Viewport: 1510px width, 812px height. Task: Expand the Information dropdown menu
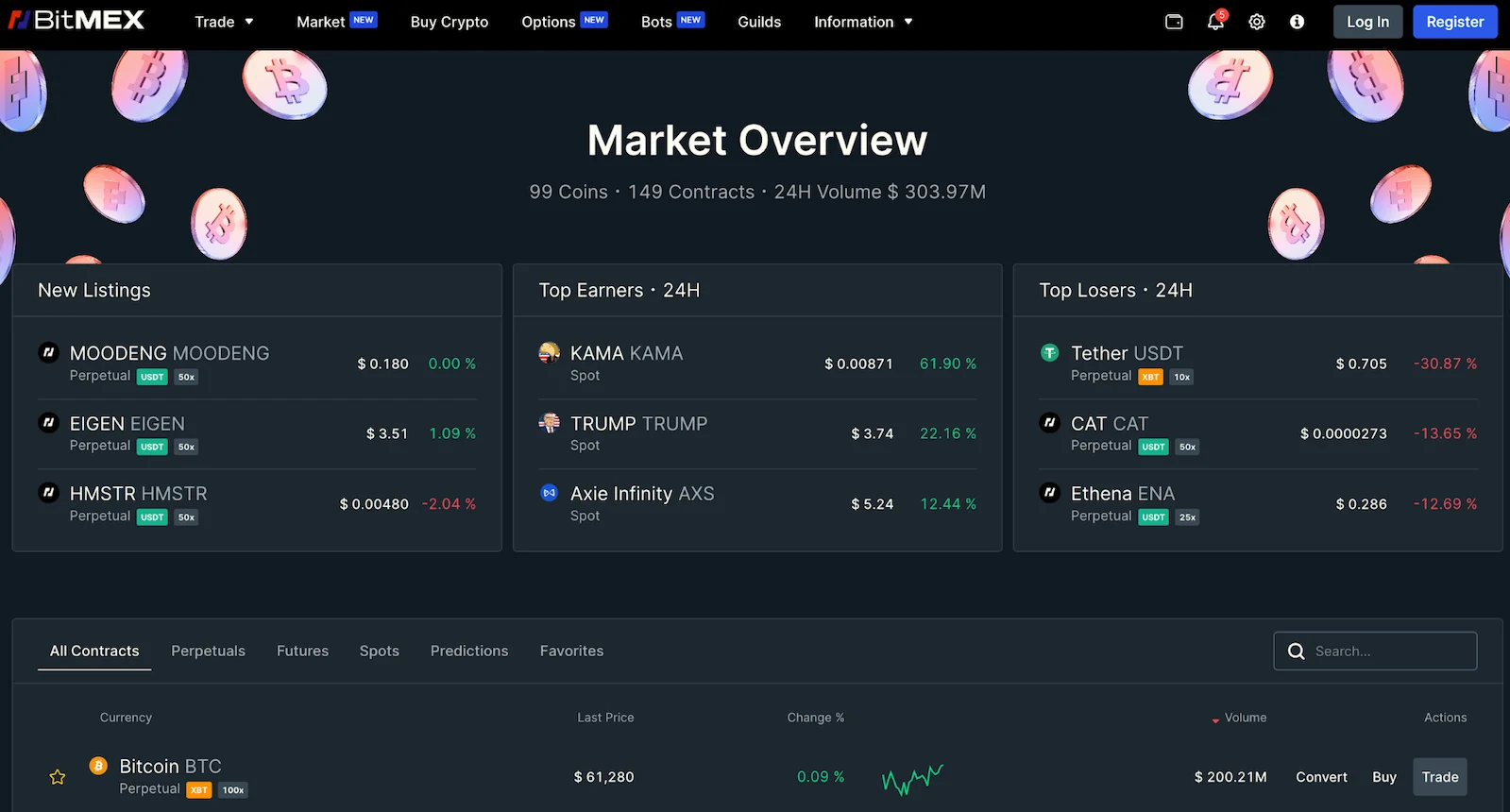click(863, 22)
